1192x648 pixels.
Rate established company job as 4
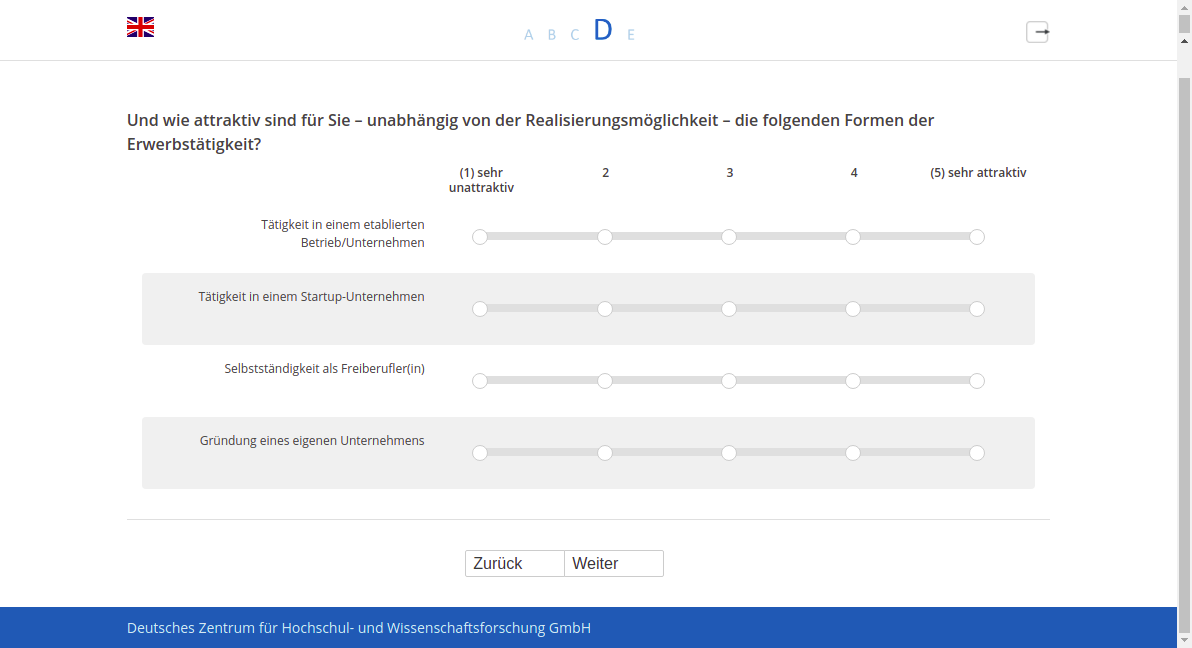point(853,237)
